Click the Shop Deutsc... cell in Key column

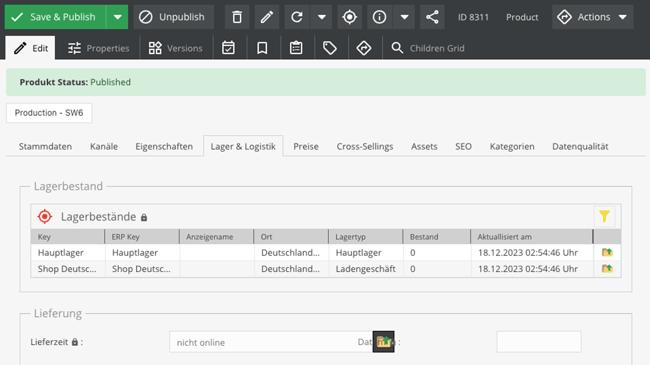click(x=67, y=269)
